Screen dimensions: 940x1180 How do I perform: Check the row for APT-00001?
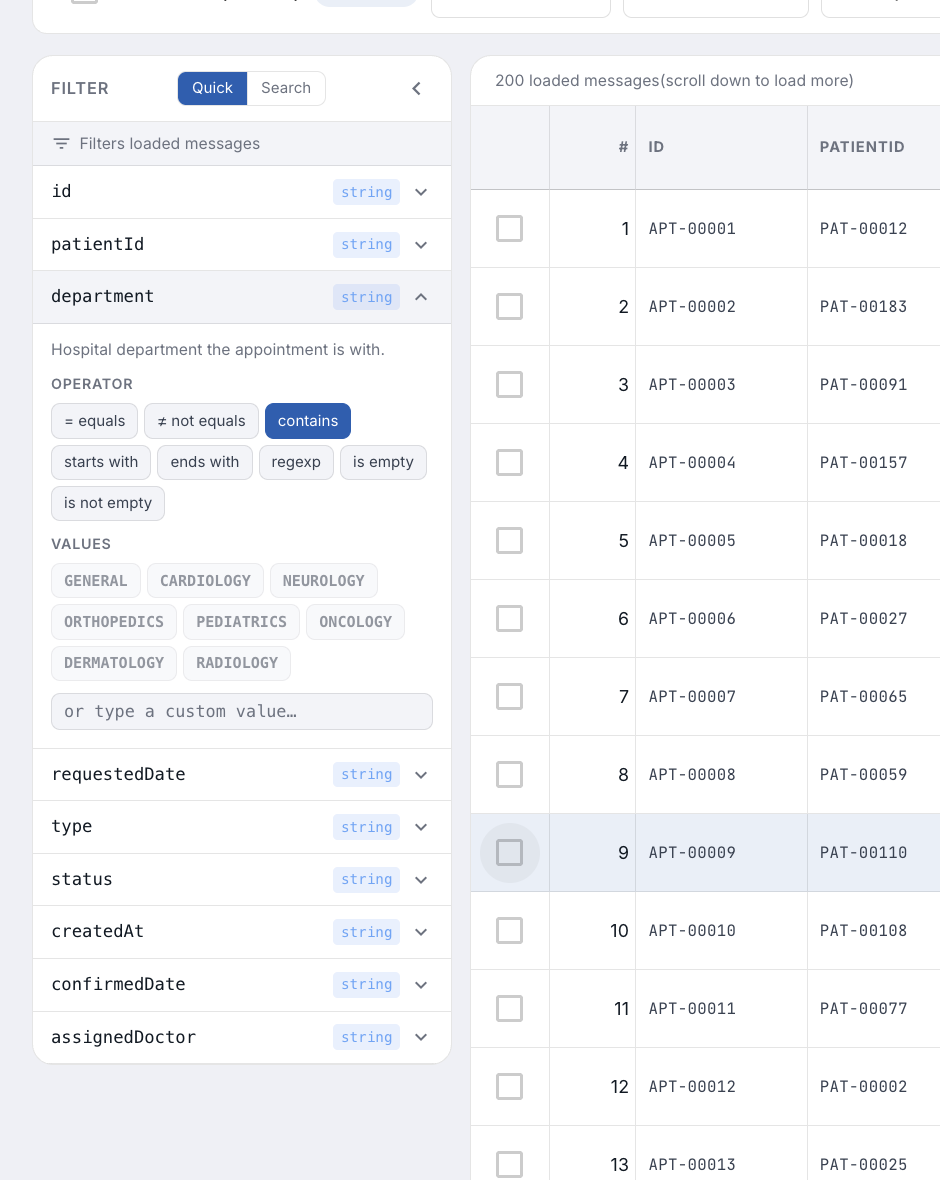click(x=510, y=229)
